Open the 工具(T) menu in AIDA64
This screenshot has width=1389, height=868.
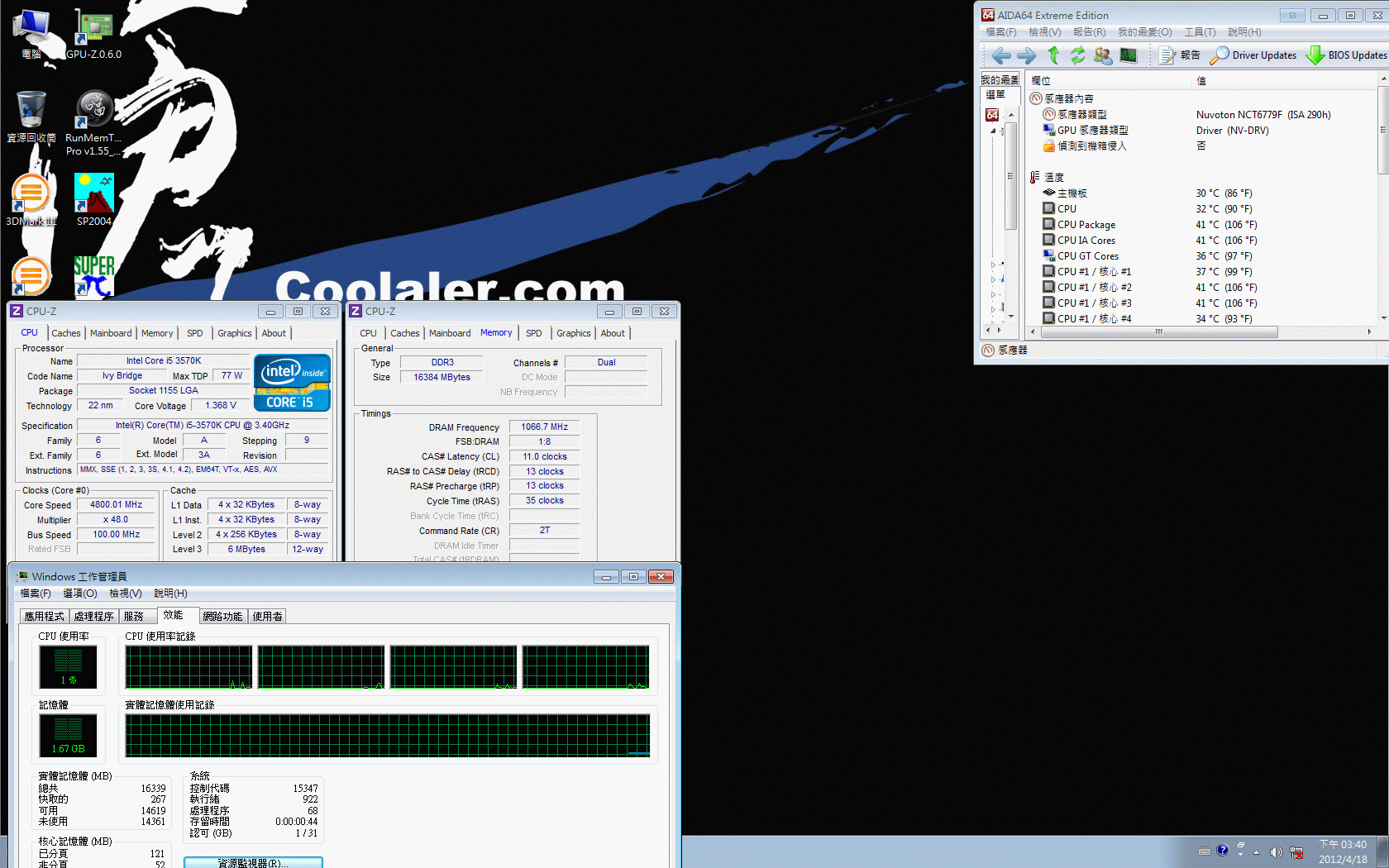tap(1200, 32)
